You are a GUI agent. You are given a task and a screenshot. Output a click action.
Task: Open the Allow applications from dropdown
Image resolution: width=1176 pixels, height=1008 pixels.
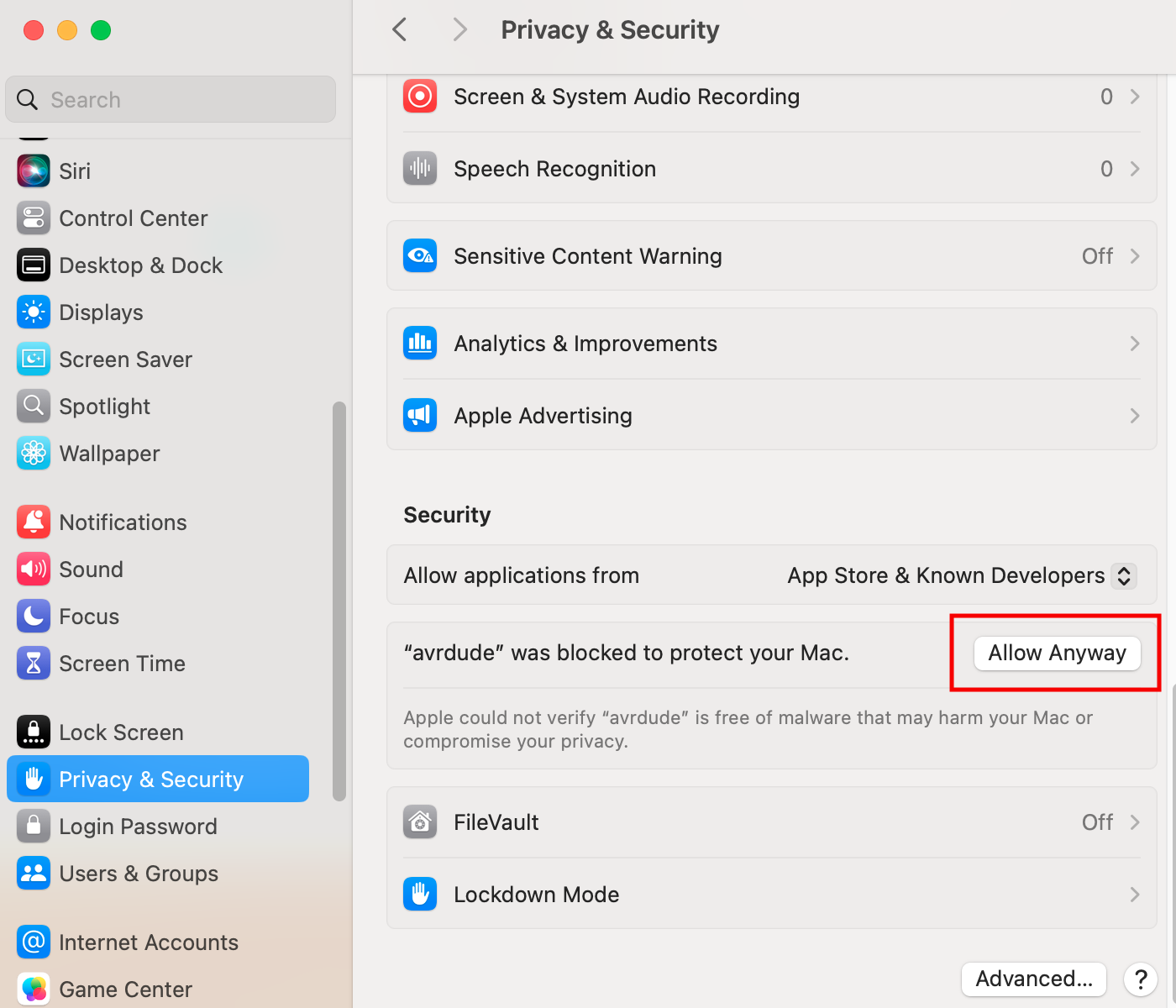pos(962,575)
